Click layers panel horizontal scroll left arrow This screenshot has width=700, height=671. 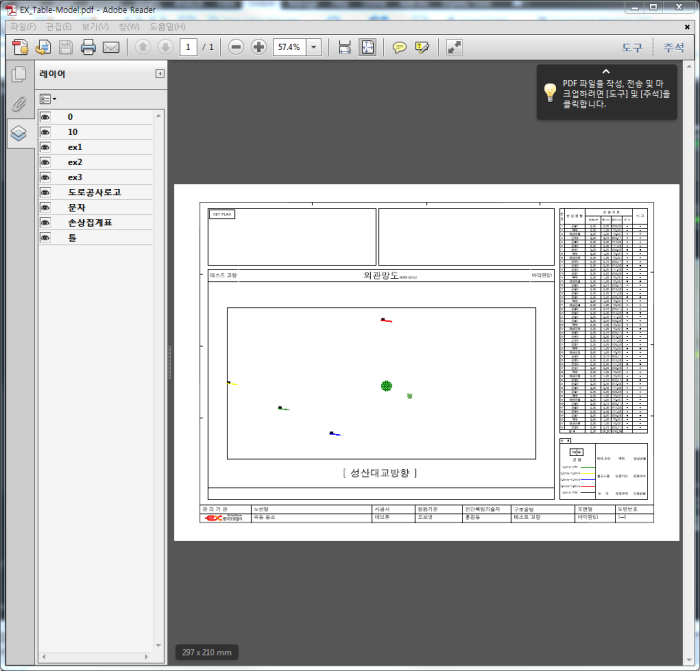44,657
